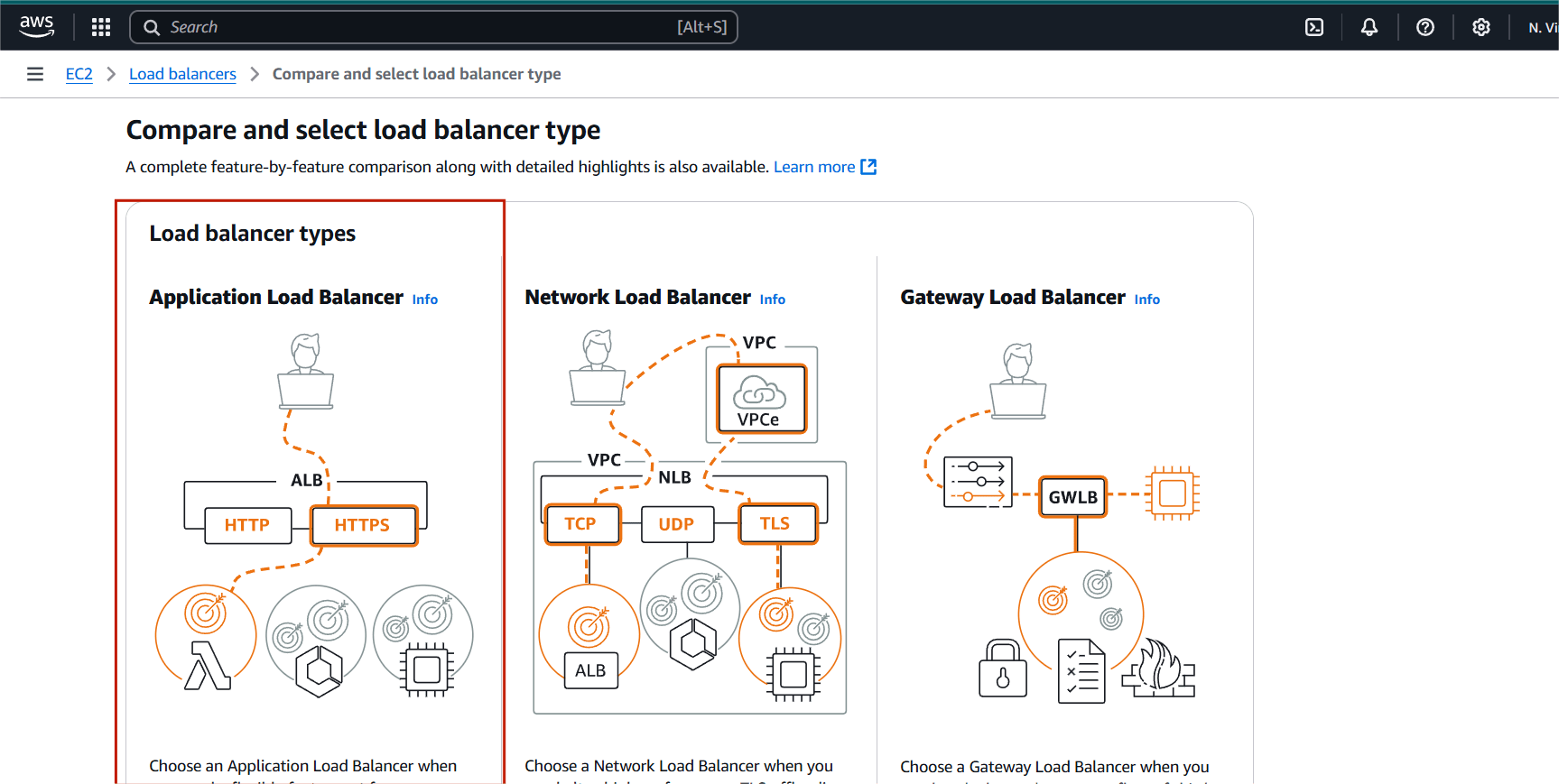Open the help question mark icon
The width and height of the screenshot is (1559, 784).
tap(1425, 27)
